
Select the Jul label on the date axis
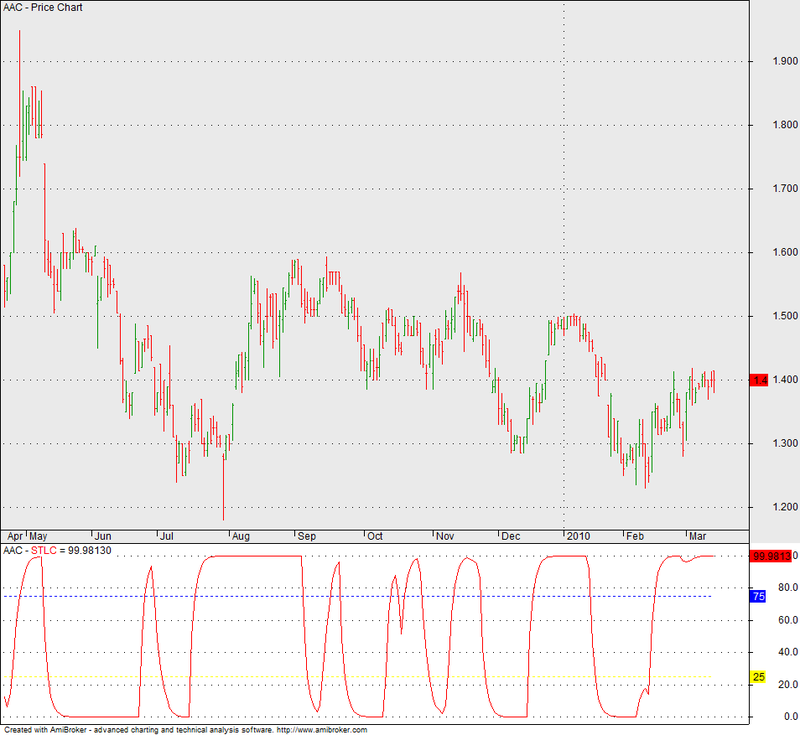pos(167,536)
